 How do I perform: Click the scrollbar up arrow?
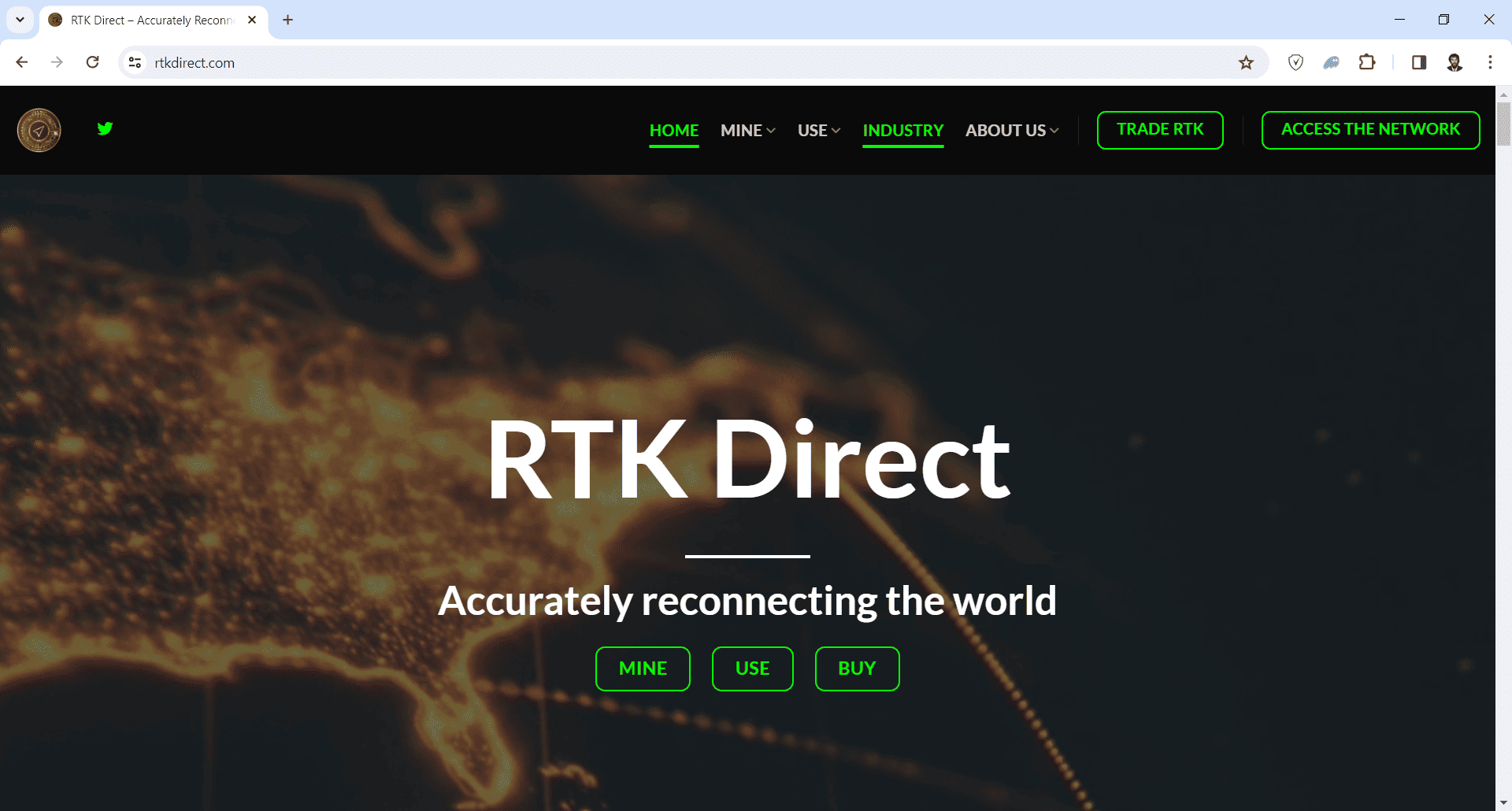point(1503,94)
